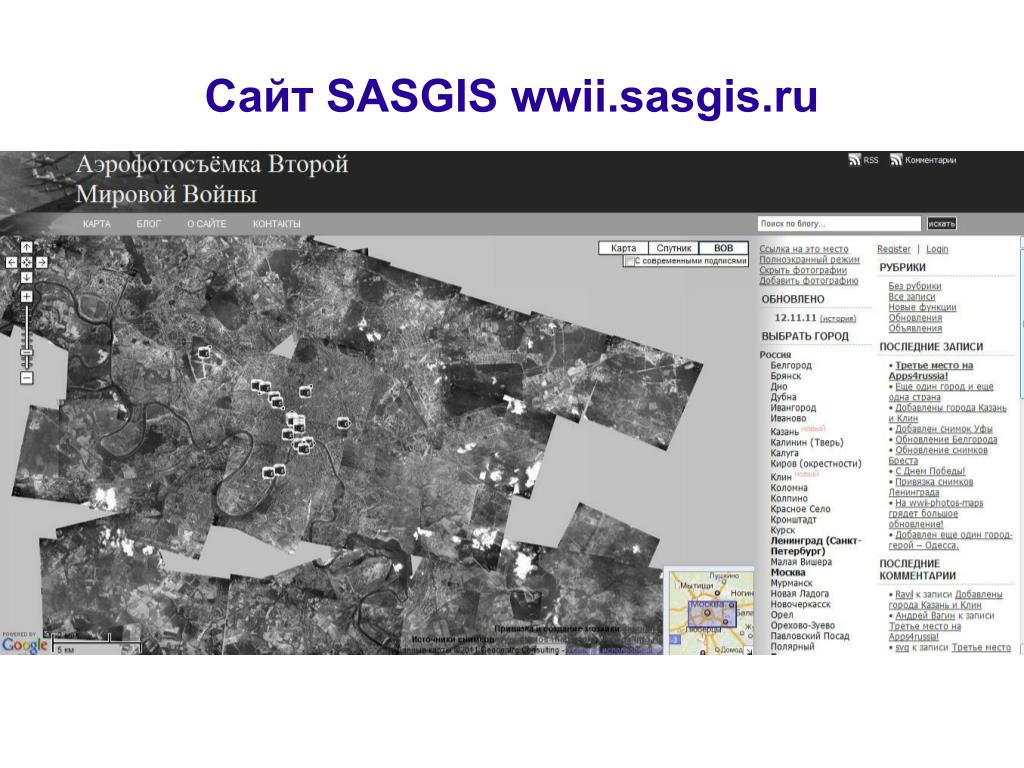
Task: Select the city Мурманск
Action: 792,583
